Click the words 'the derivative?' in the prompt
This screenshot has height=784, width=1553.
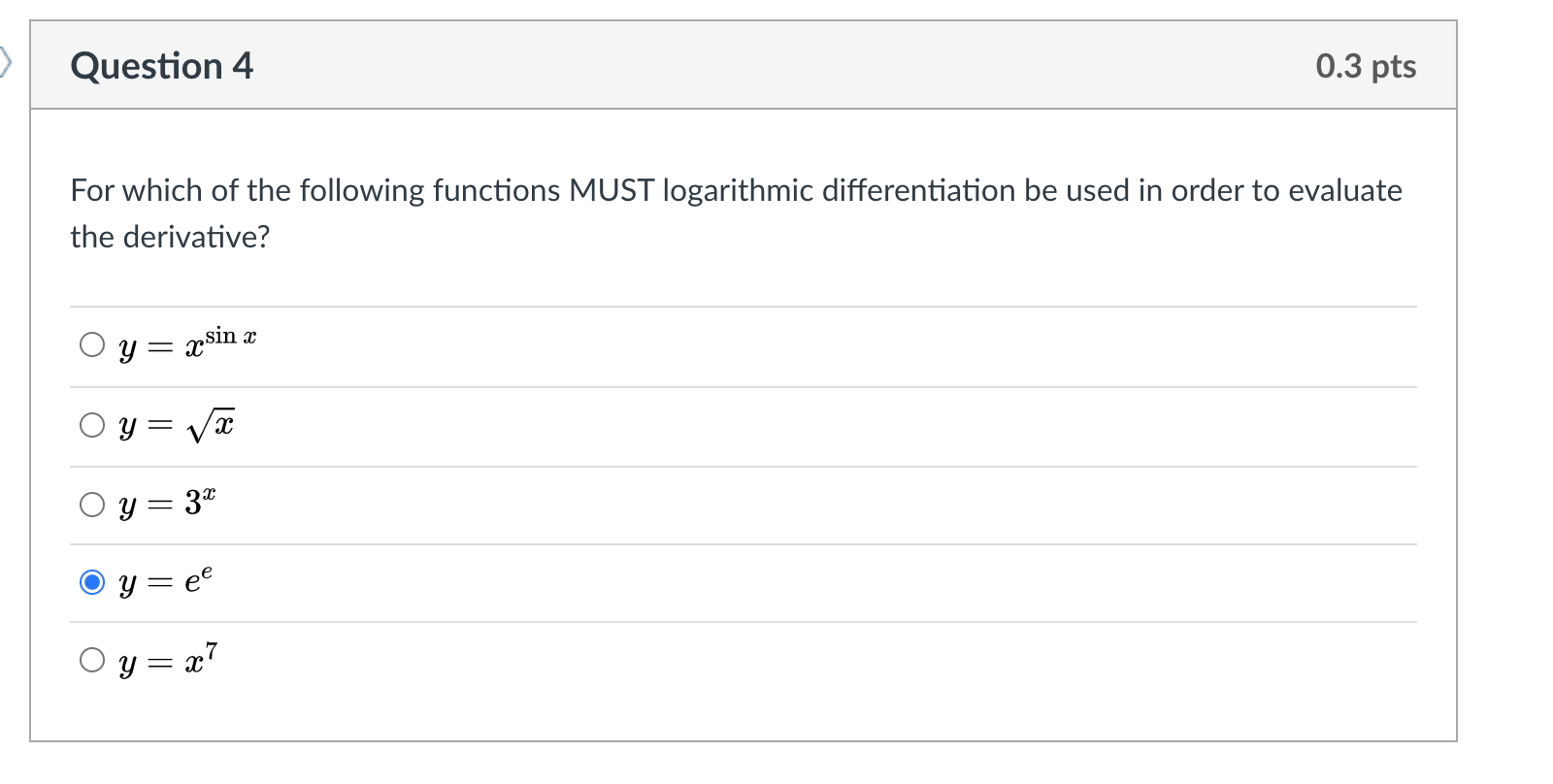pos(170,237)
